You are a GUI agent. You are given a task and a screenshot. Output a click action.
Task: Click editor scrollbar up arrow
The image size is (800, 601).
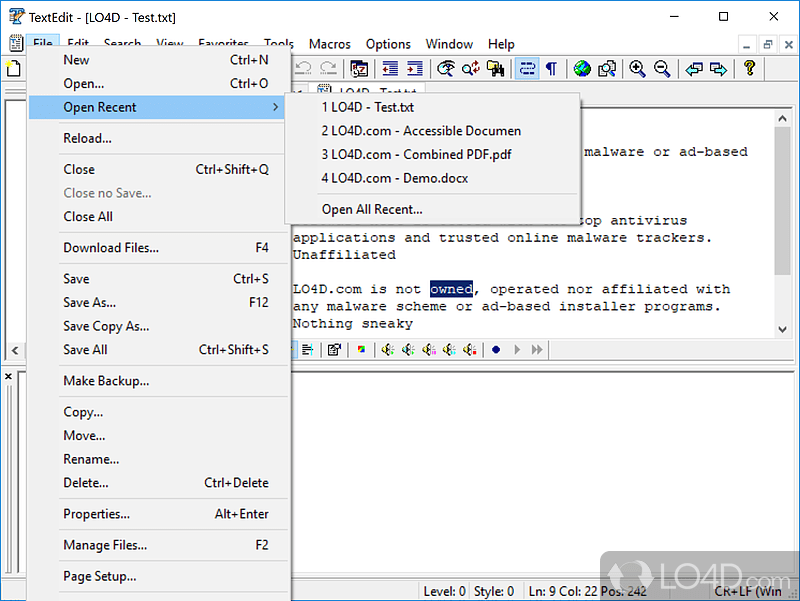pos(782,118)
